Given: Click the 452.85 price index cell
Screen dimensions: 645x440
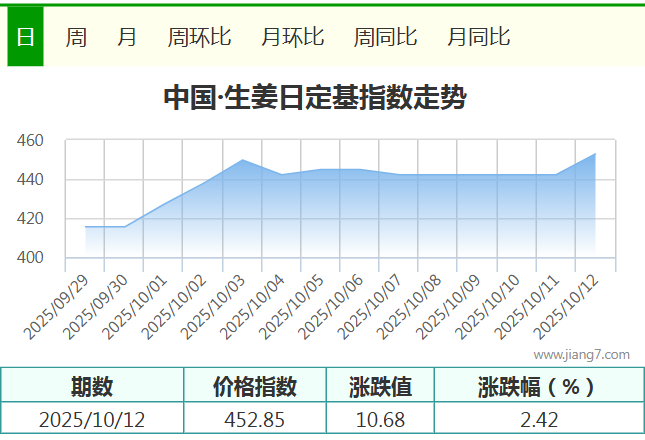Looking at the screenshot, I should tap(255, 419).
